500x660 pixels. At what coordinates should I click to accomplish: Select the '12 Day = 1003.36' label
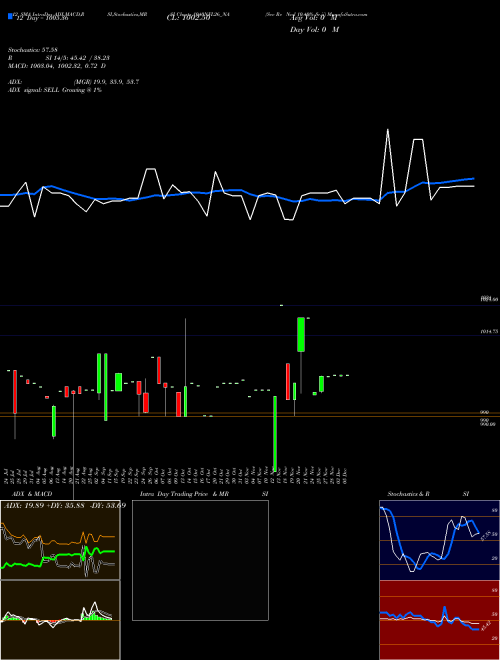pyautogui.click(x=42, y=19)
